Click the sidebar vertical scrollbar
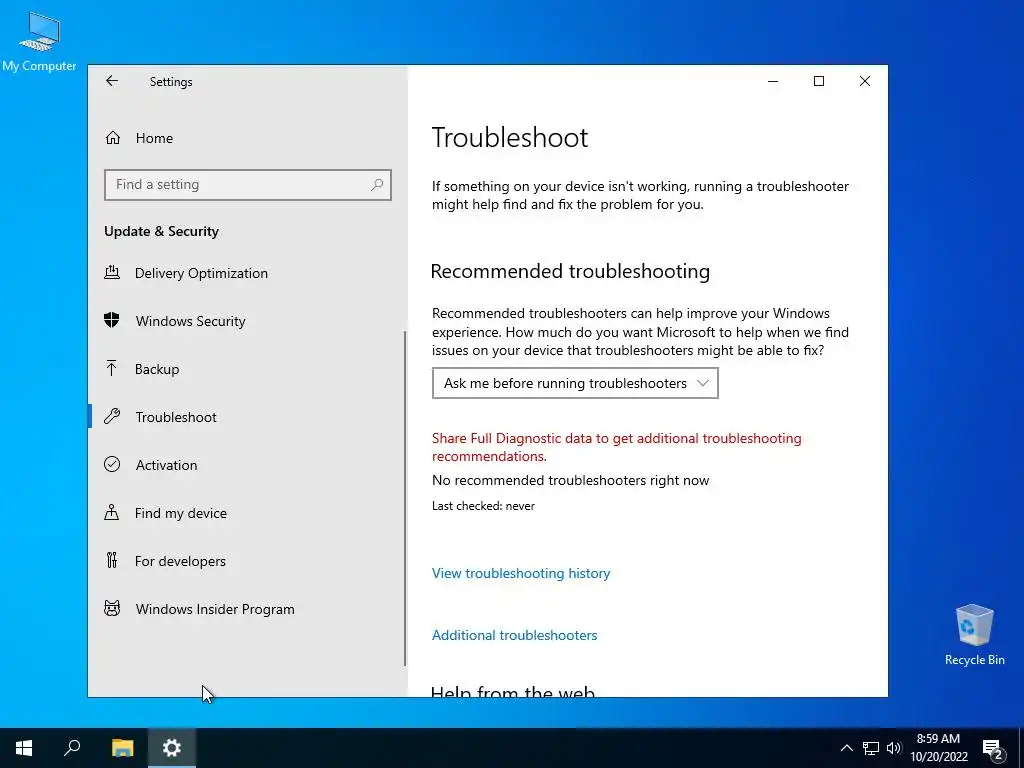This screenshot has height=768, width=1024. pyautogui.click(x=405, y=498)
